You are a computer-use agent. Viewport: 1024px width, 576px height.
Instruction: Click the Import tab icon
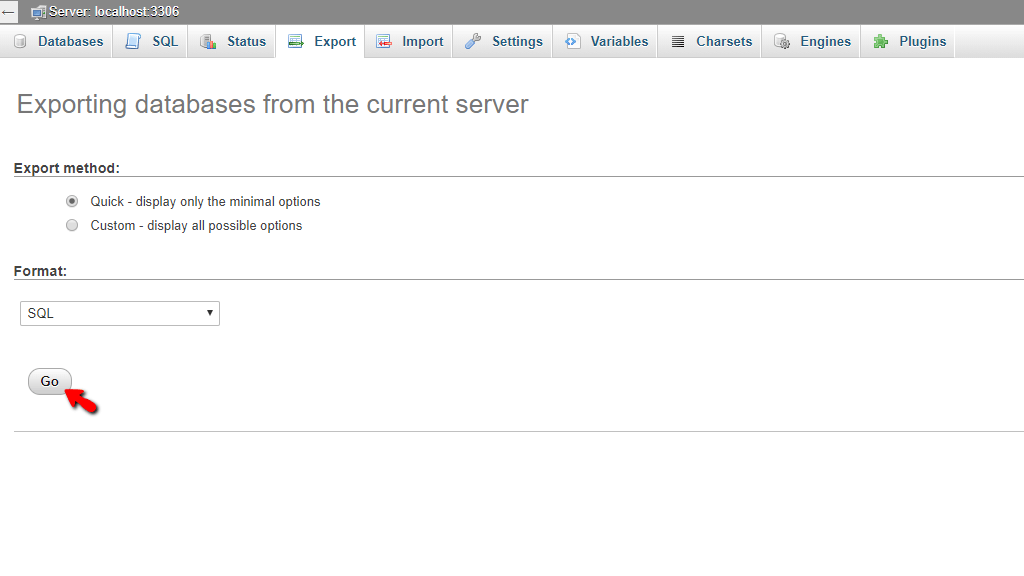tap(384, 42)
